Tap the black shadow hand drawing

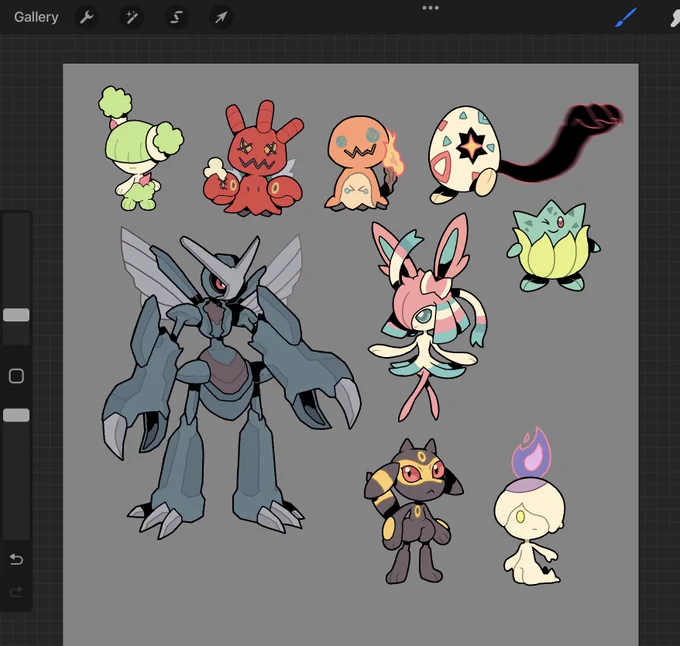point(564,143)
